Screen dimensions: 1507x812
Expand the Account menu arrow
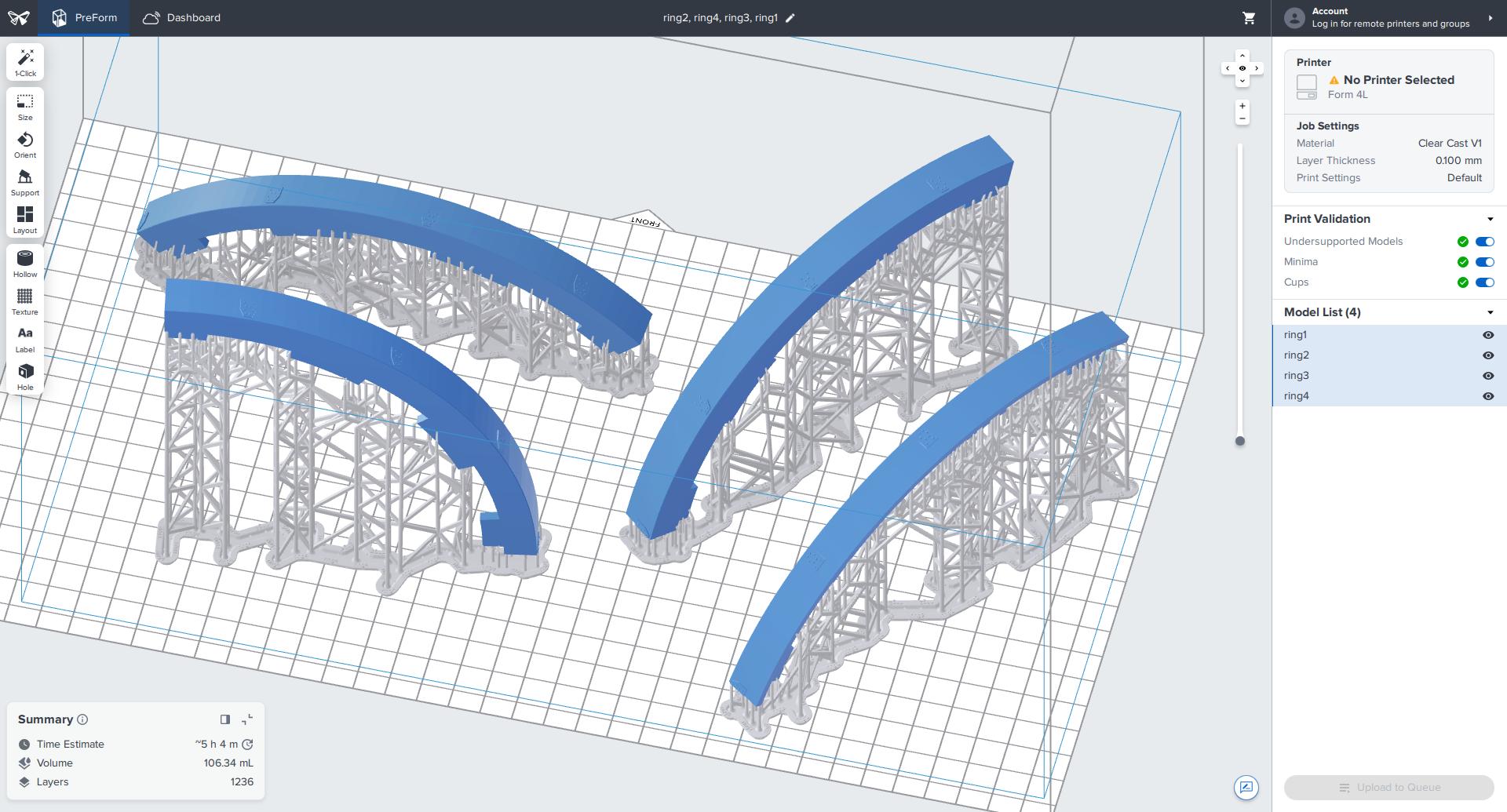[1491, 18]
